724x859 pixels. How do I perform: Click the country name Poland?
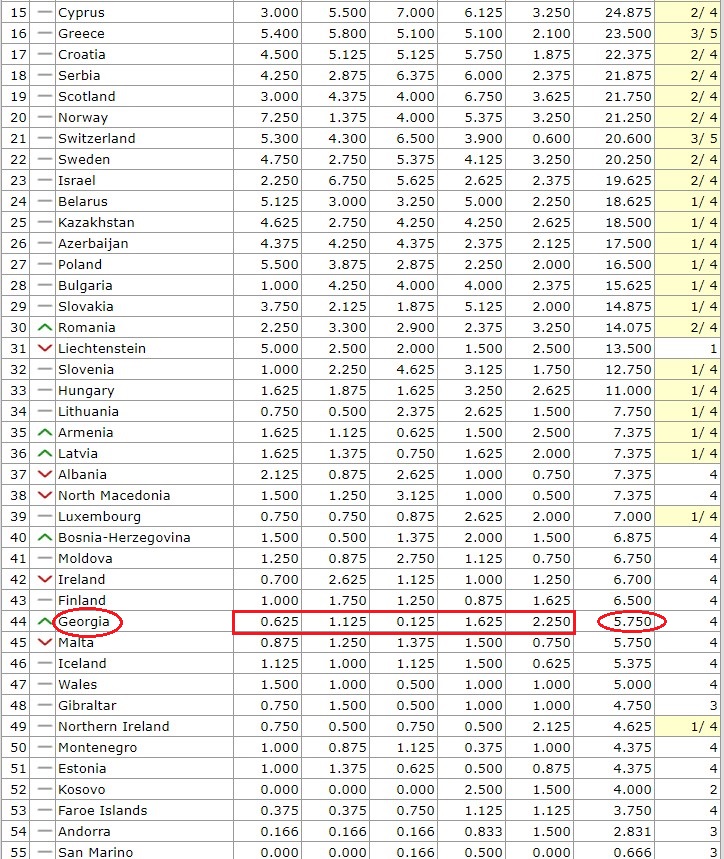tap(80, 265)
